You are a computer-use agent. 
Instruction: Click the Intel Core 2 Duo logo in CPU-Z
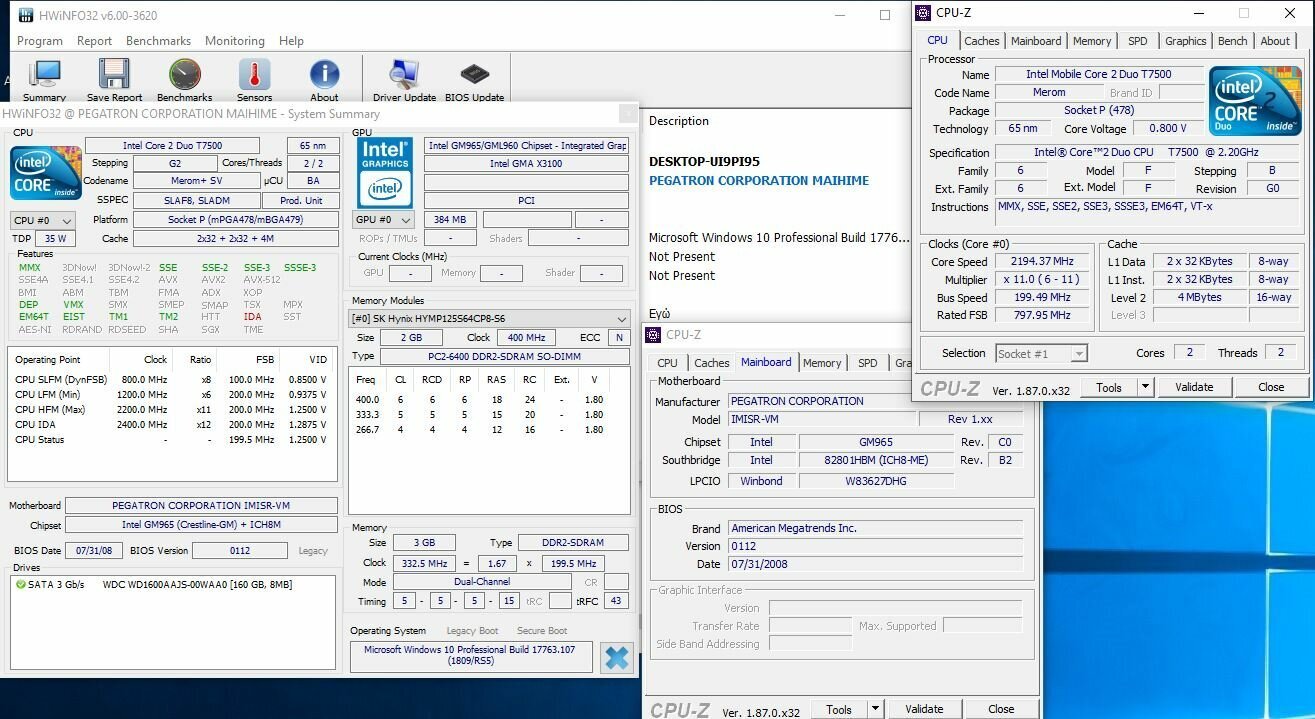(x=1255, y=101)
